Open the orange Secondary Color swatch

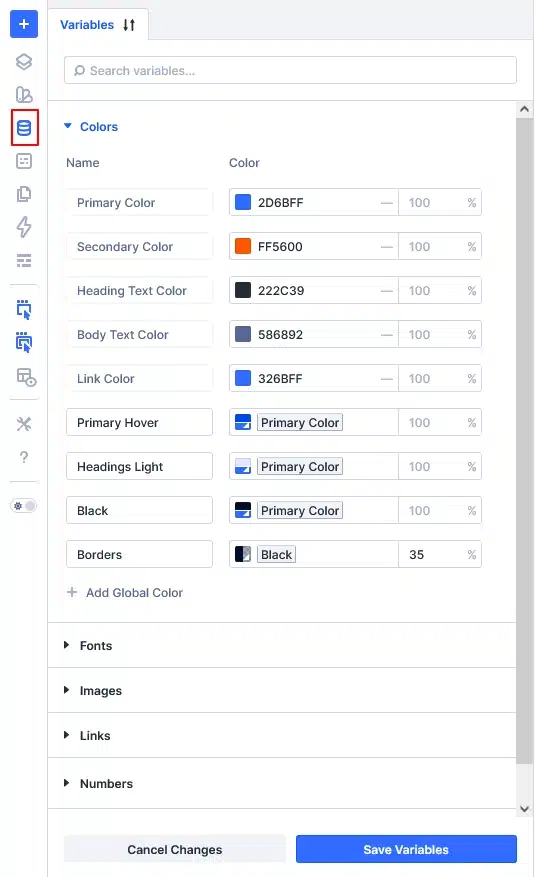tap(243, 246)
